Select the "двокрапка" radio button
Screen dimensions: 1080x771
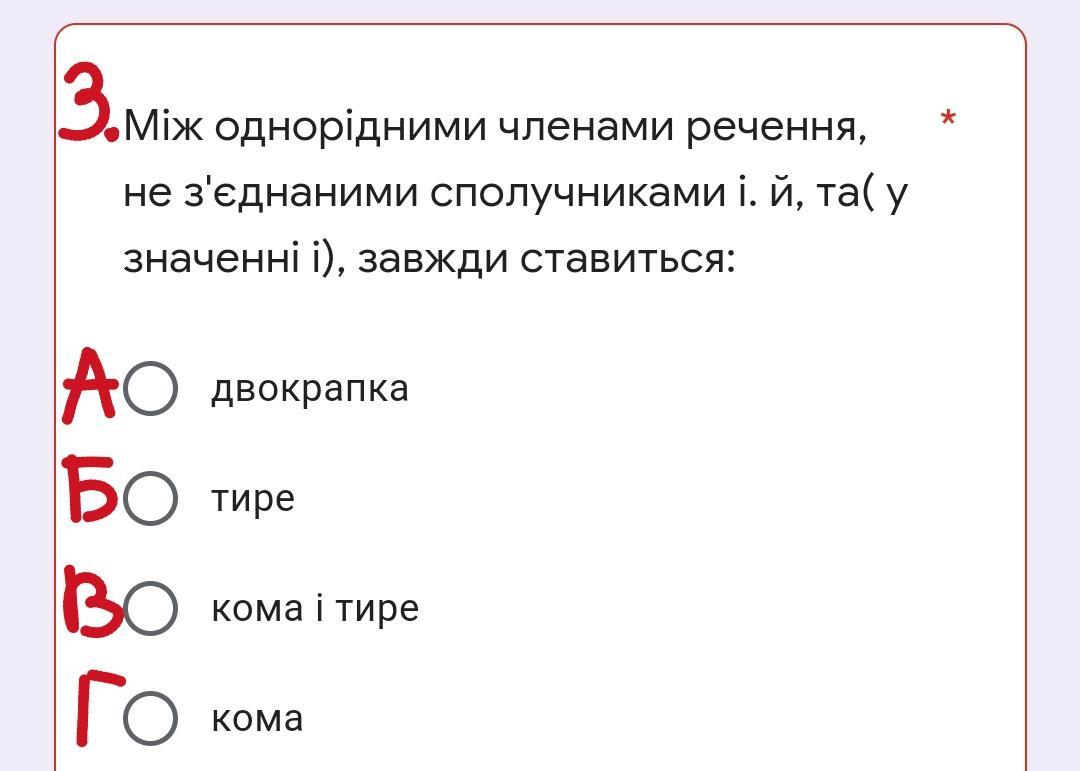click(150, 388)
